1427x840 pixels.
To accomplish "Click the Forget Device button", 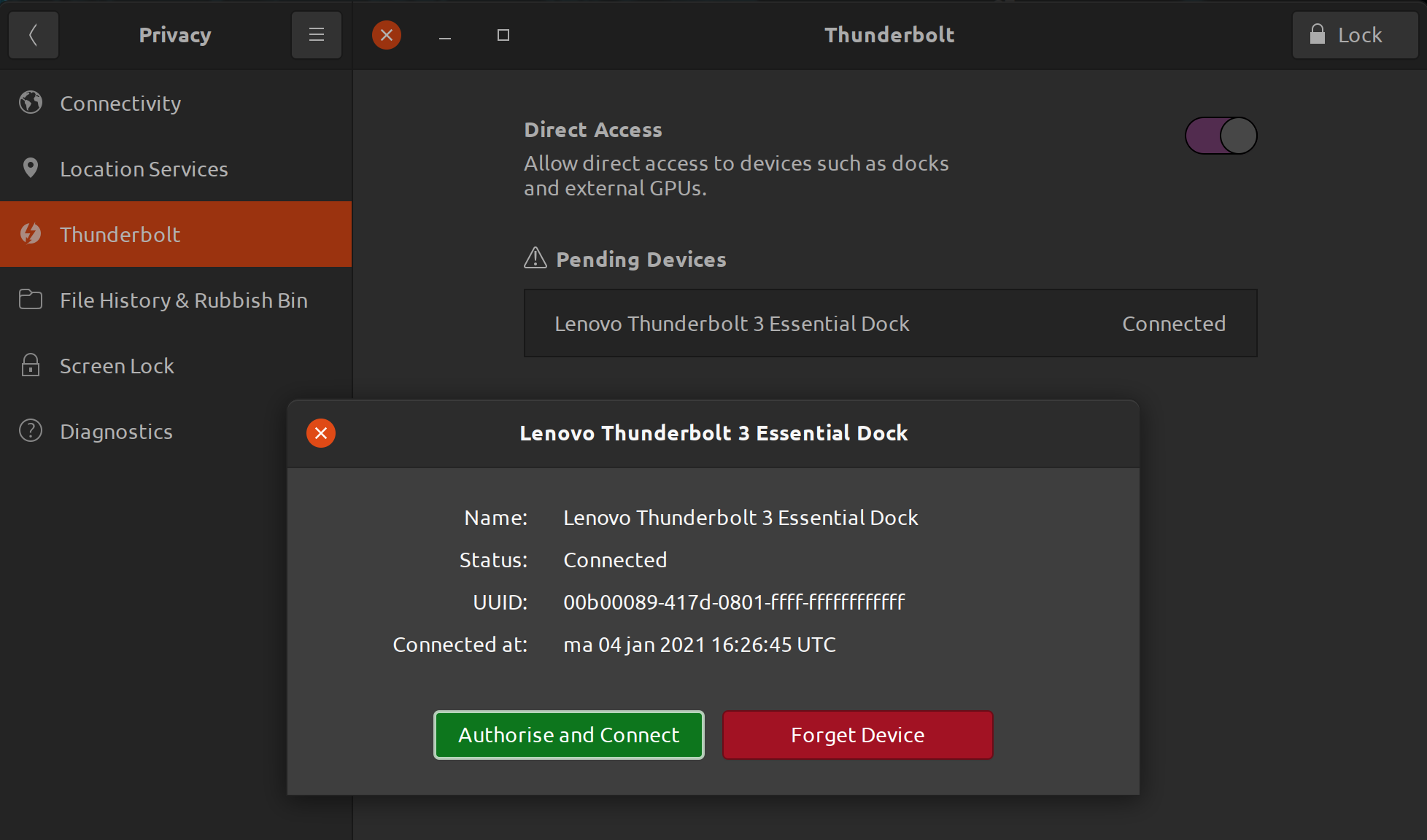I will tap(858, 735).
